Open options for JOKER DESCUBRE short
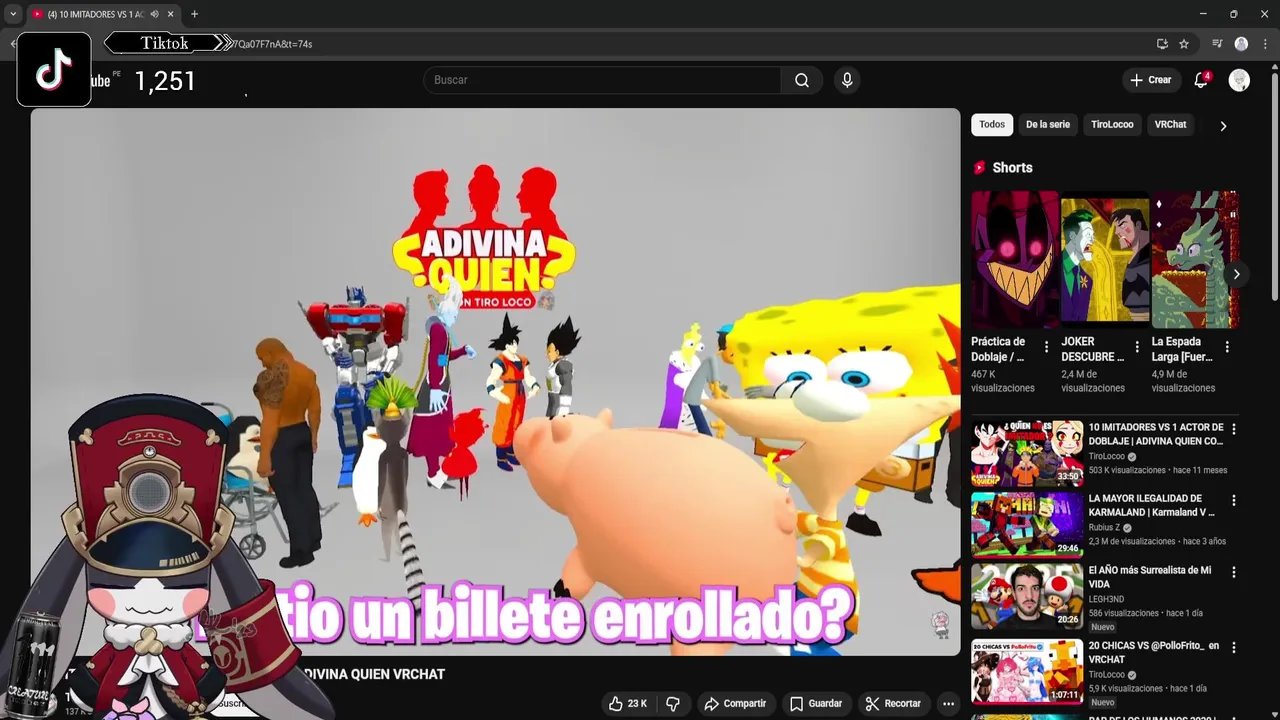This screenshot has width=1280, height=720. coord(1137,347)
